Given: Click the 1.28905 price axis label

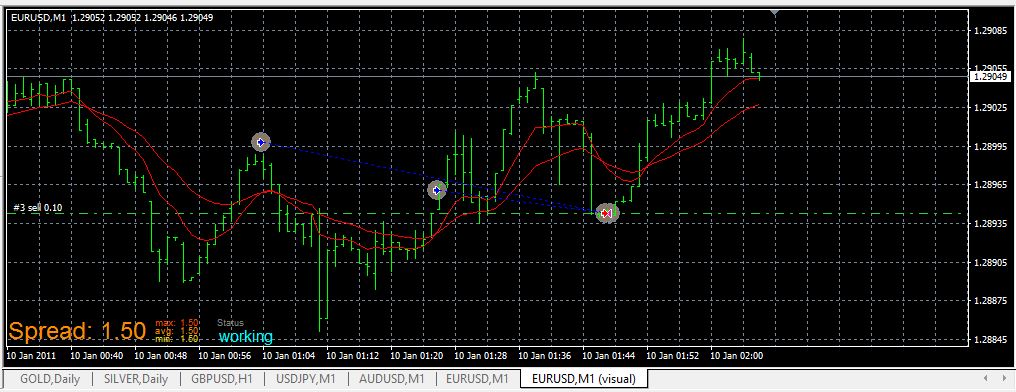Looking at the screenshot, I should point(991,262).
